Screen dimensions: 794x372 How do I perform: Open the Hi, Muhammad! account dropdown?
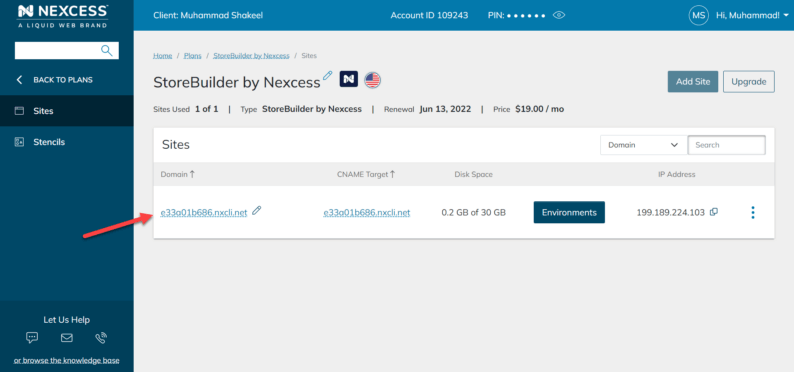pos(752,15)
